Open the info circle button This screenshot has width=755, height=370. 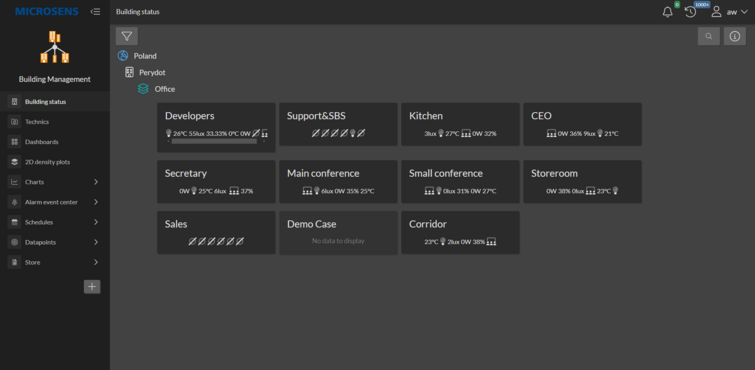[x=735, y=36]
